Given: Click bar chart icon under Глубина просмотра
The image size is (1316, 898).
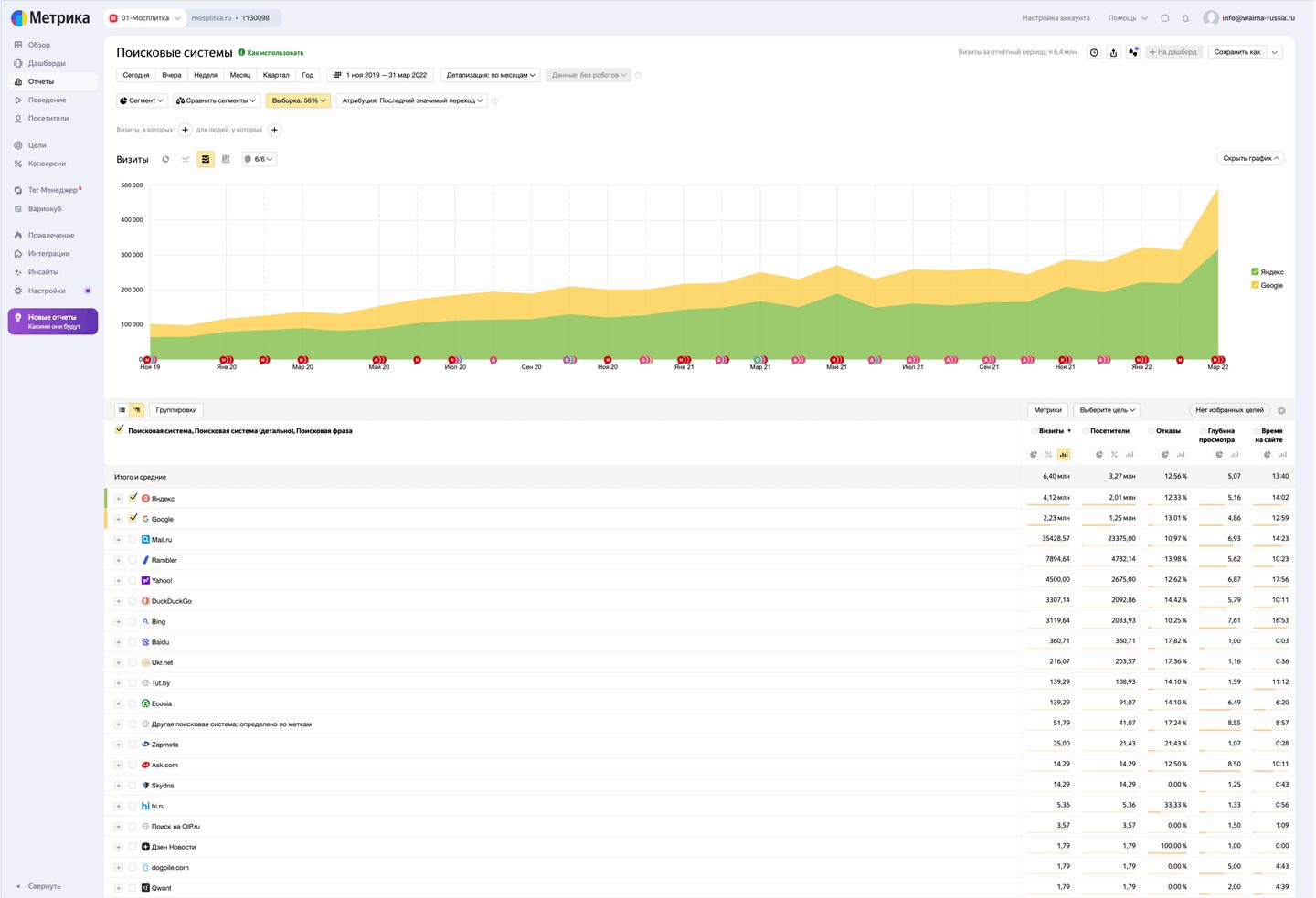Looking at the screenshot, I should pyautogui.click(x=1235, y=454).
